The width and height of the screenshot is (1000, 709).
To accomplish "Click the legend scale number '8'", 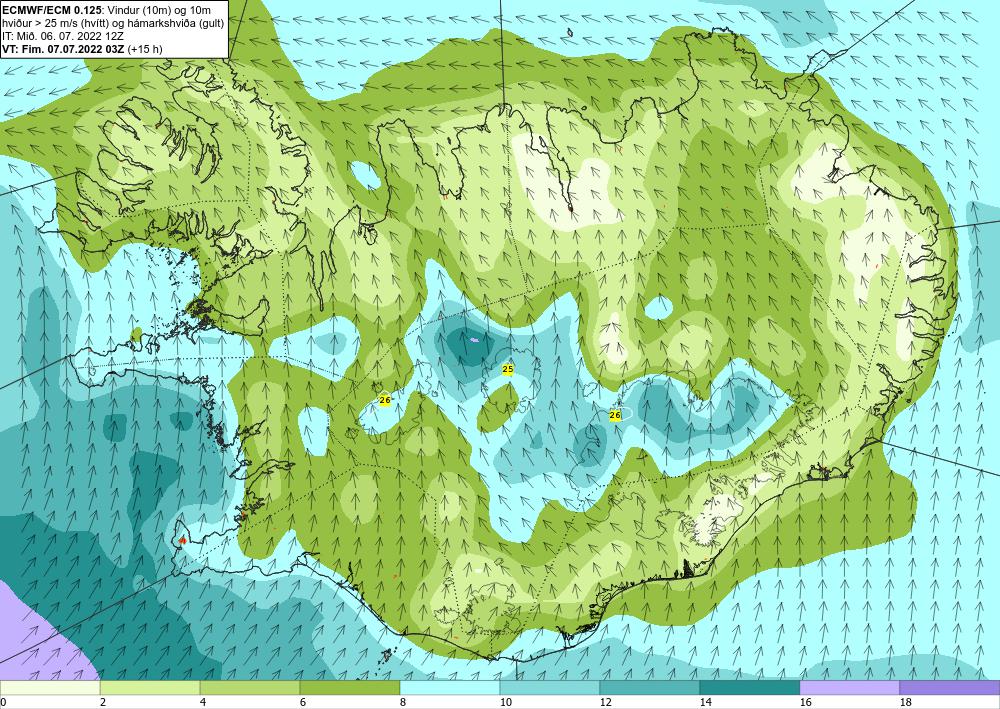I will [403, 702].
